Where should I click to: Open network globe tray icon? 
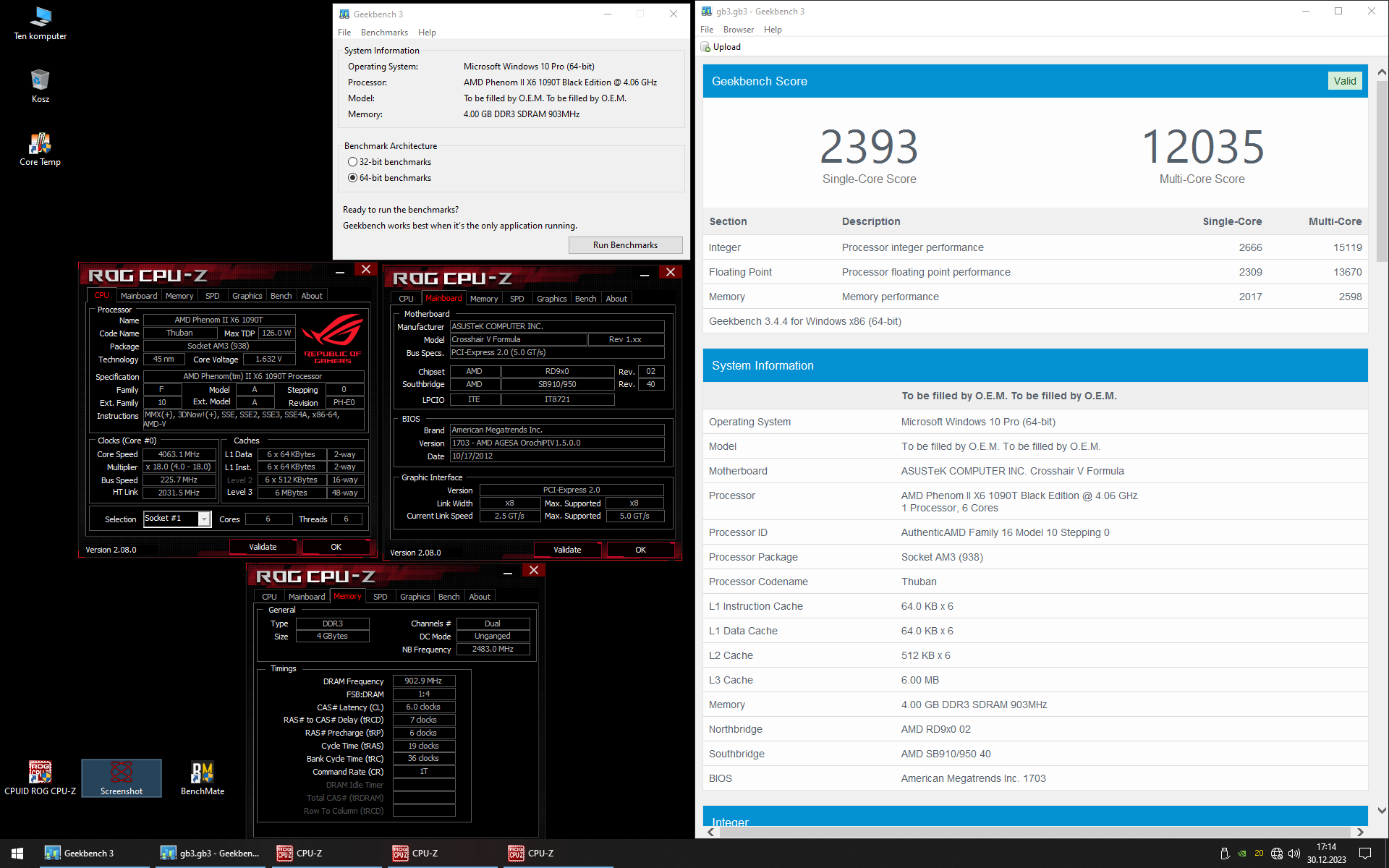1277,854
